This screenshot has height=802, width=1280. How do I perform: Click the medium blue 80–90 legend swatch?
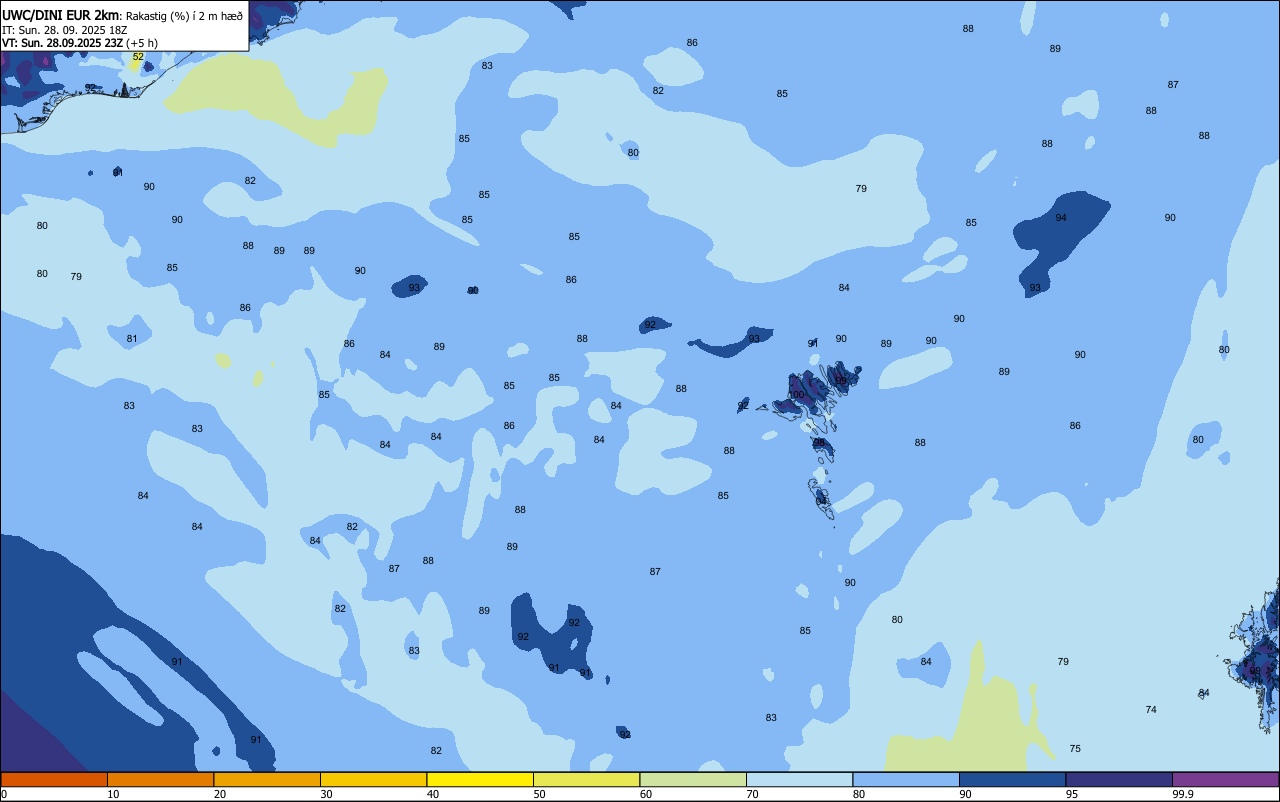coord(906,779)
